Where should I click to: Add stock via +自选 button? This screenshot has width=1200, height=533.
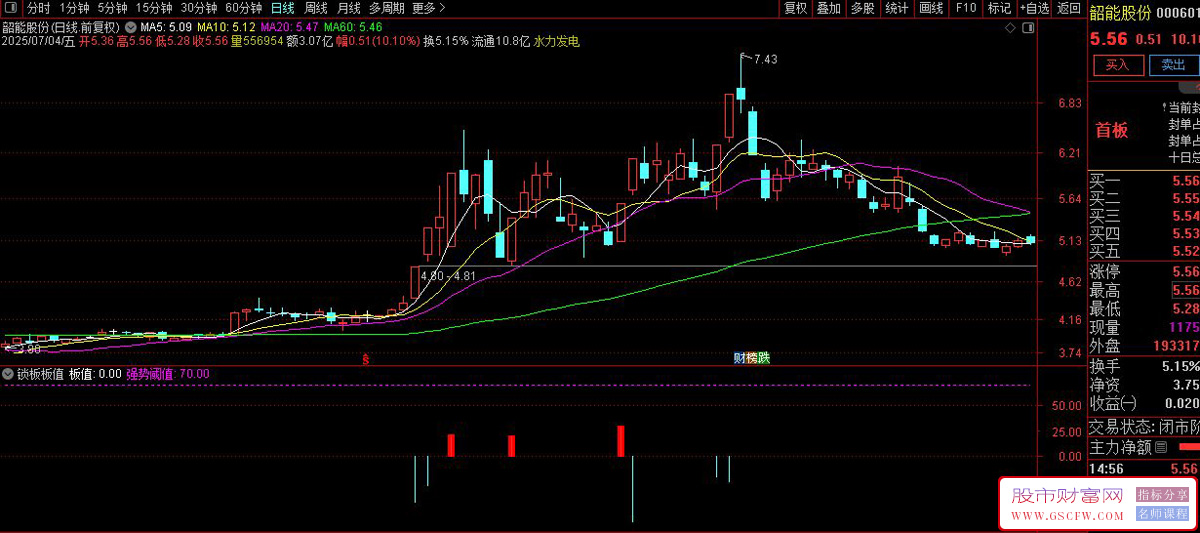click(1034, 8)
